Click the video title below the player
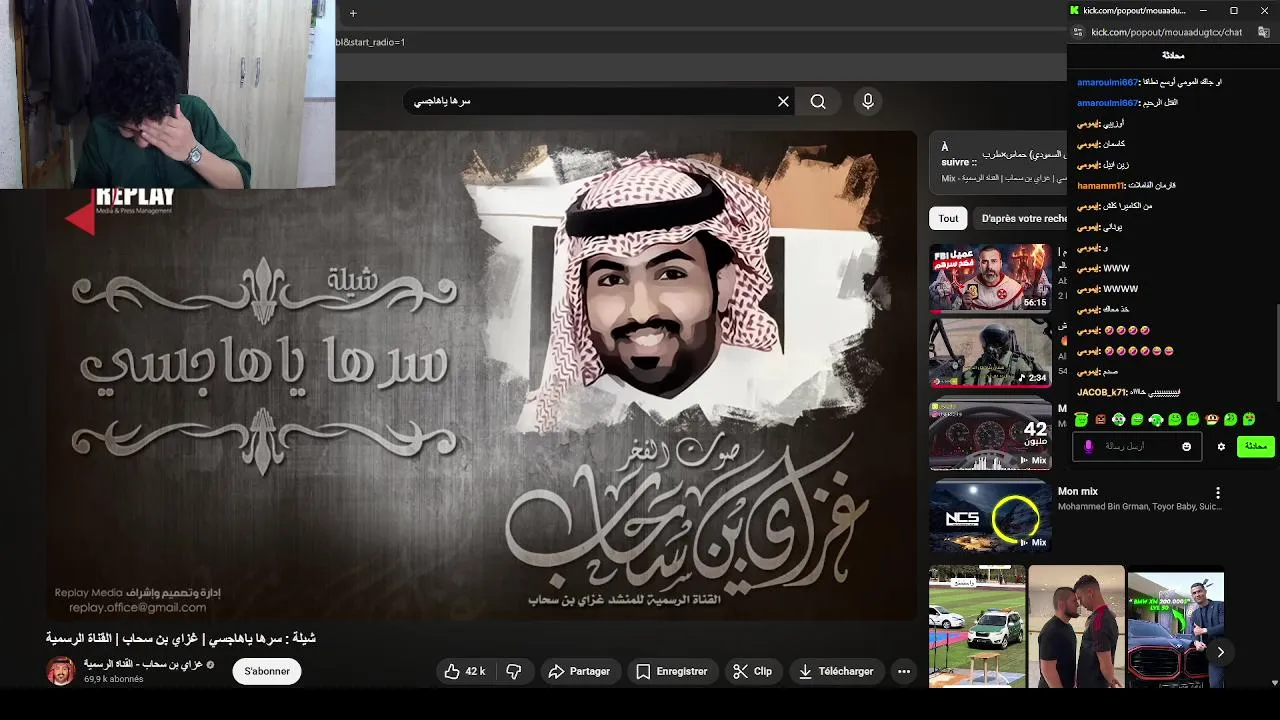The image size is (1280, 720). tap(181, 638)
